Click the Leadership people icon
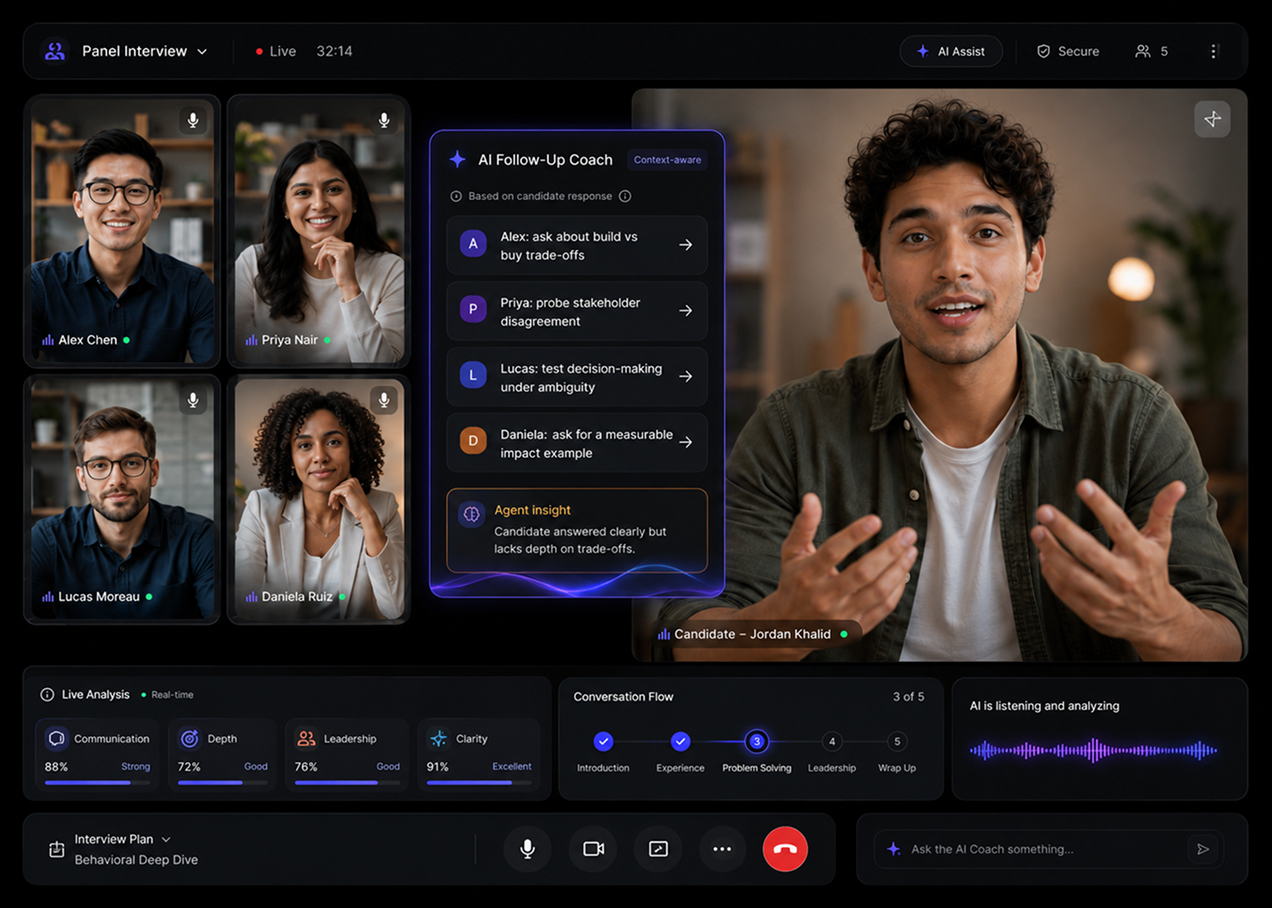Image resolution: width=1272 pixels, height=908 pixels. click(x=306, y=739)
